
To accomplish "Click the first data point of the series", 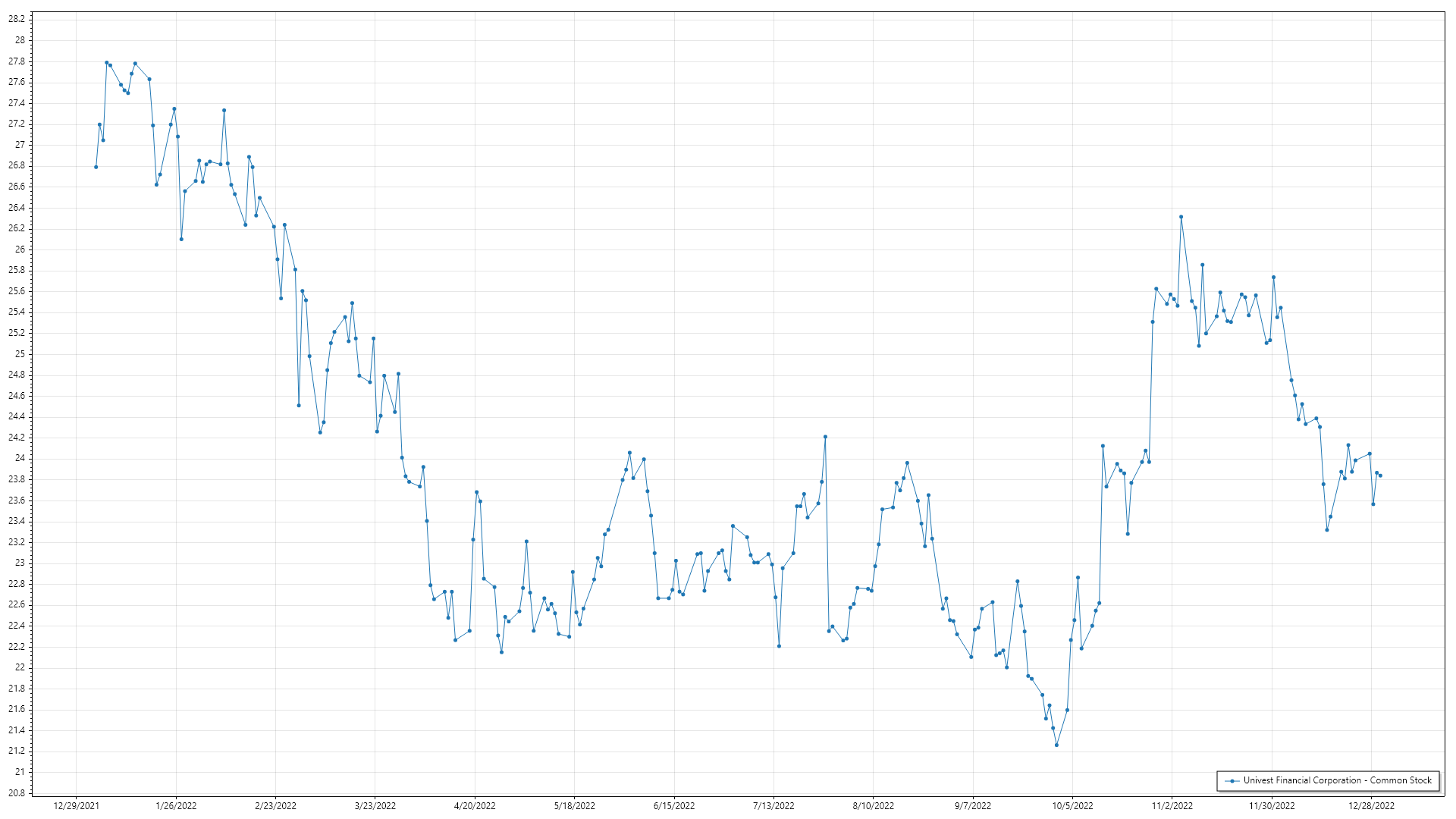I will 96,167.
